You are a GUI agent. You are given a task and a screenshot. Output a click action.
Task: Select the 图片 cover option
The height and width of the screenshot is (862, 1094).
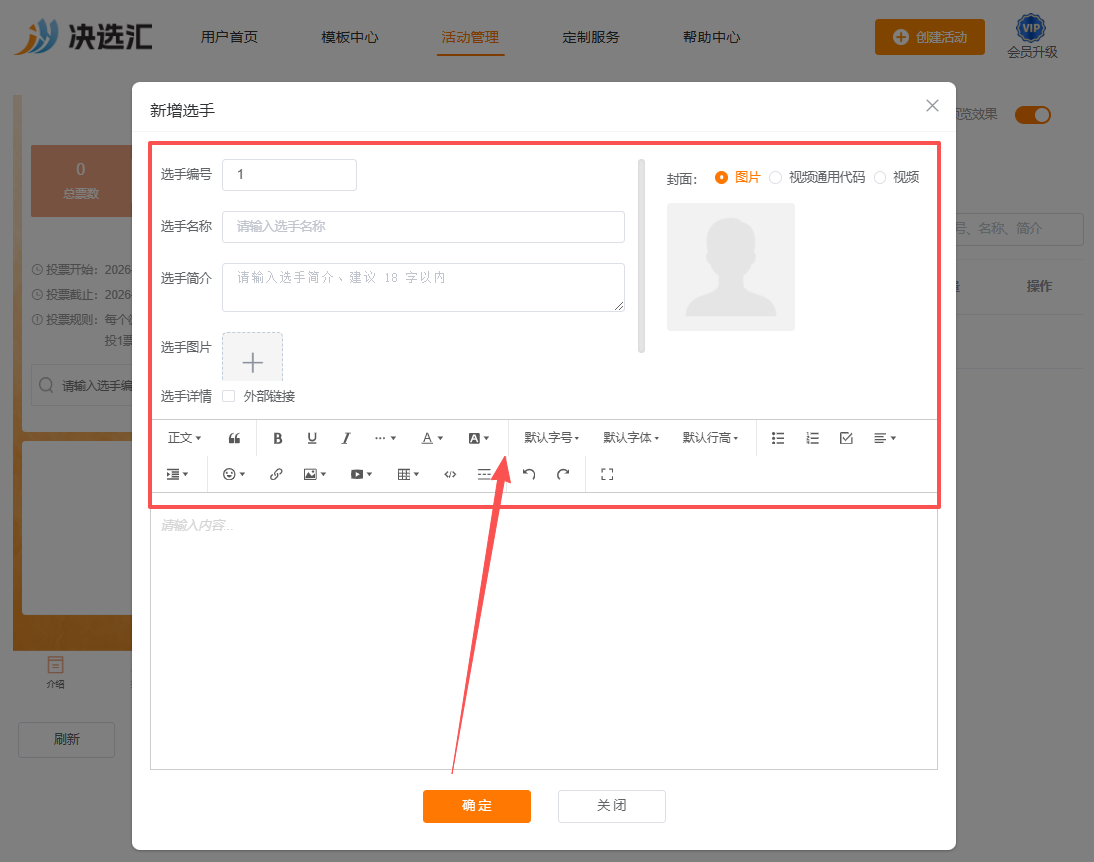point(737,177)
